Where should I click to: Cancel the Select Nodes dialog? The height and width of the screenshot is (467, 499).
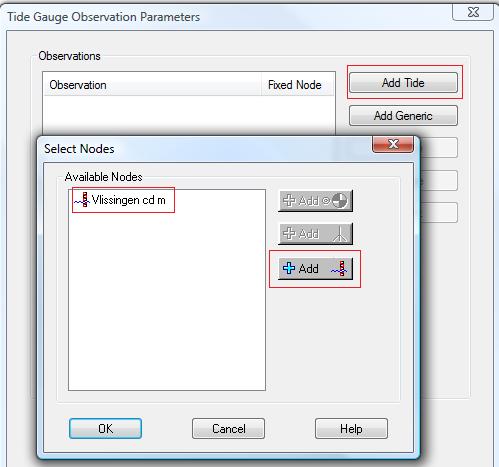[x=228, y=429]
